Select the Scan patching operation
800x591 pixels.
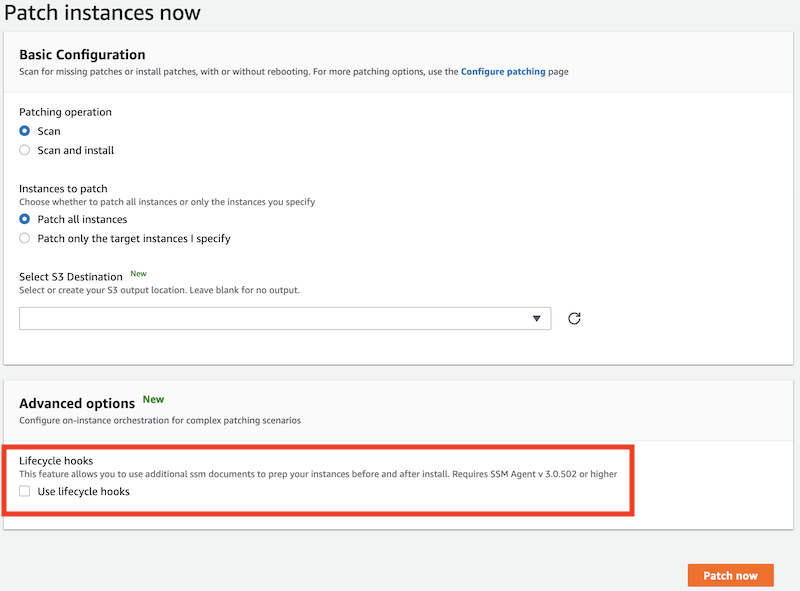[x=24, y=131]
